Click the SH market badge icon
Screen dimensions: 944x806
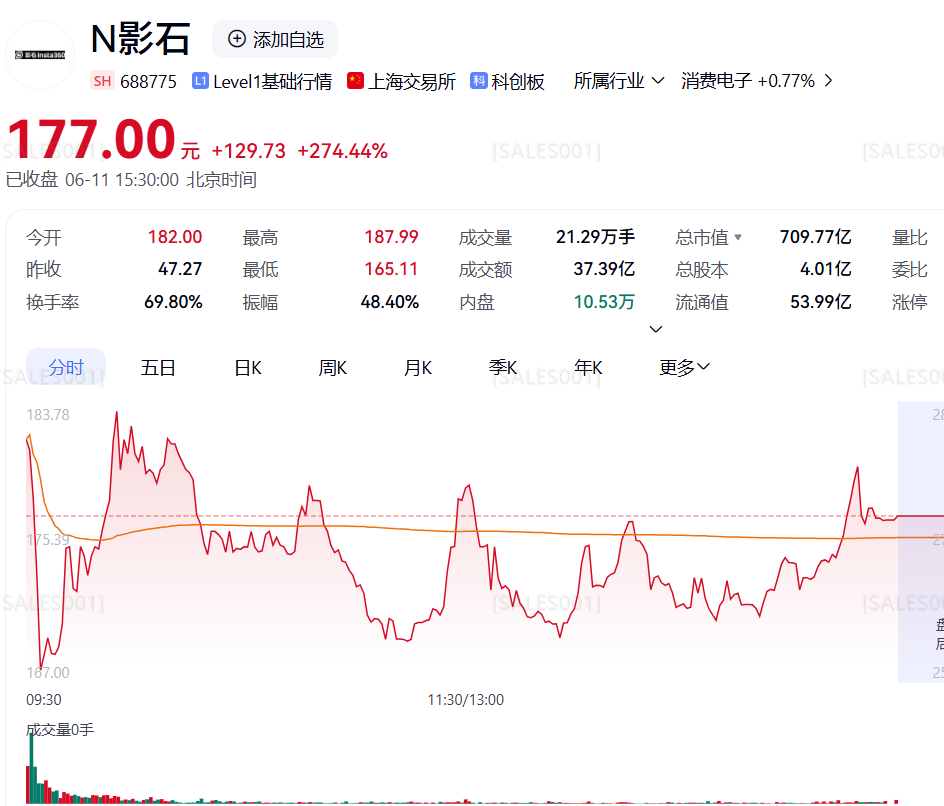coord(101,81)
